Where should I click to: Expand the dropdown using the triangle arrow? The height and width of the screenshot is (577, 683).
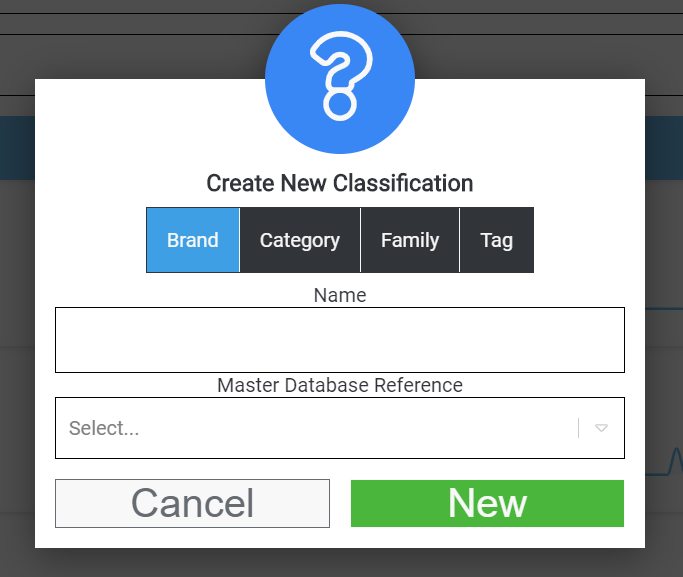[x=601, y=428]
